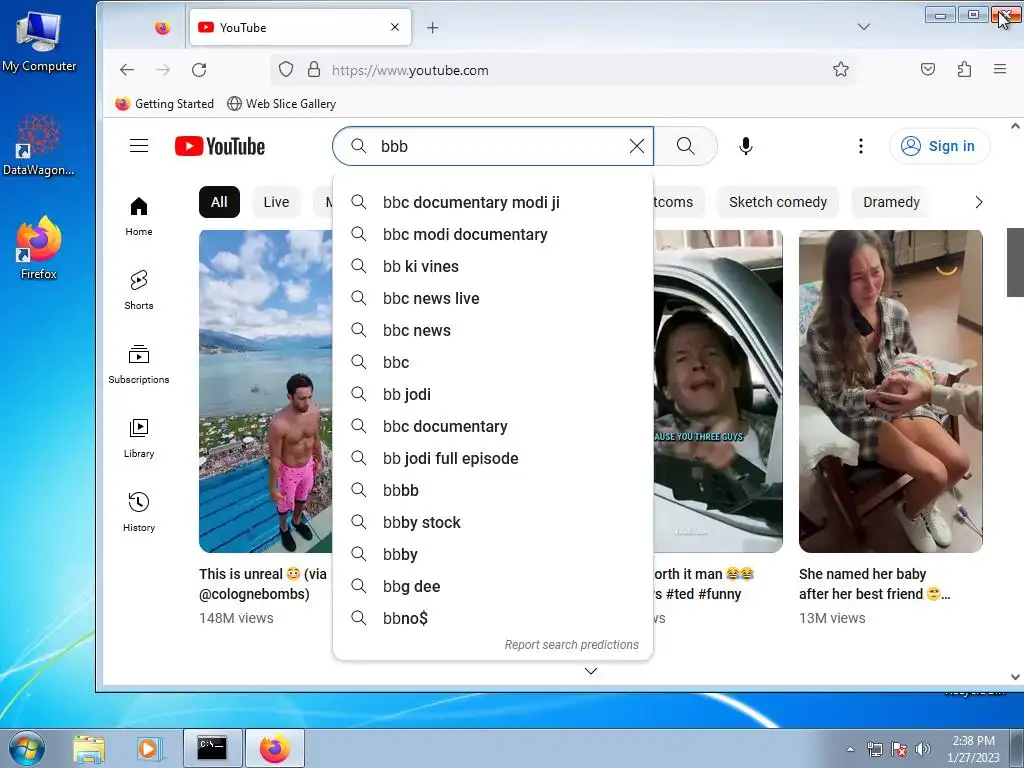Select the Dramedy filter chip
Image resolution: width=1024 pixels, height=768 pixels.
(x=891, y=202)
